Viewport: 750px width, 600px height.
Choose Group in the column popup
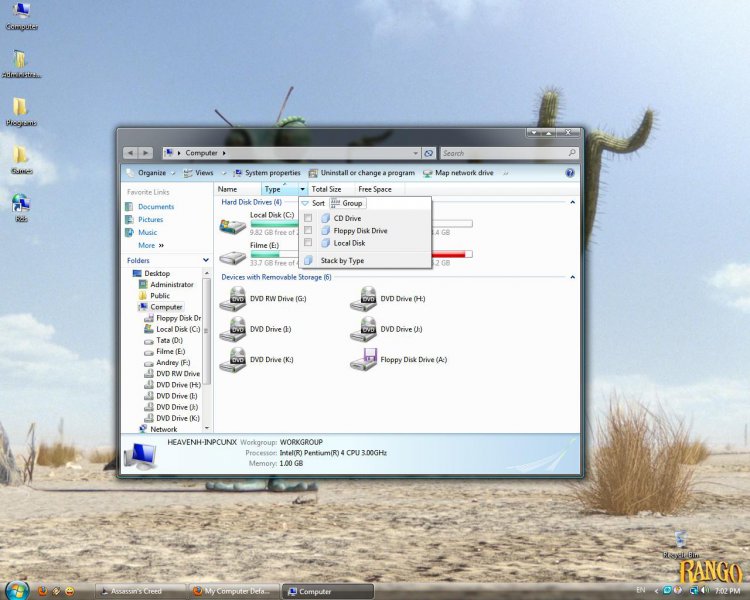pos(347,203)
